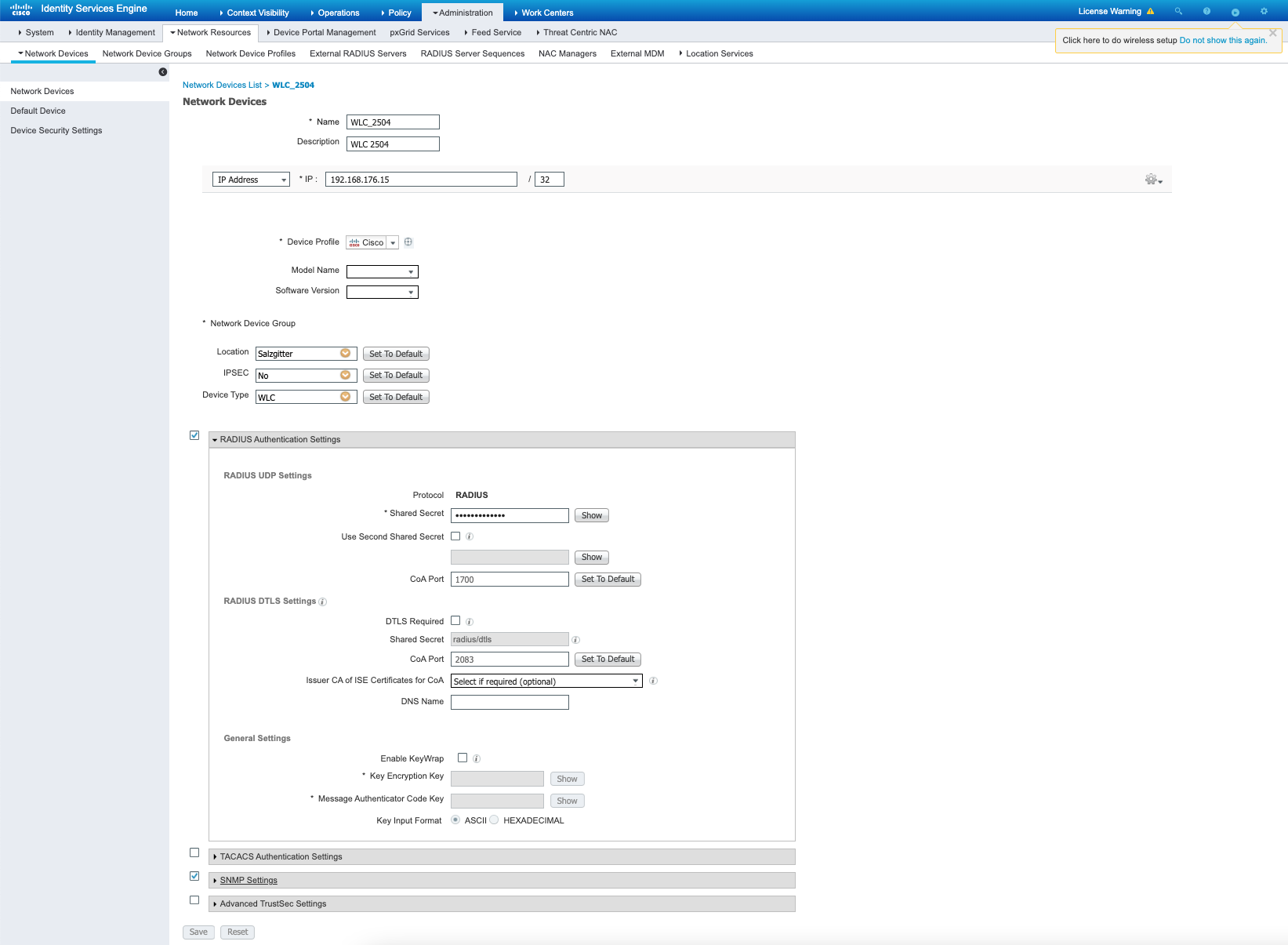Enable DTLS Required checkbox
The height and width of the screenshot is (945, 1288).
(455, 621)
